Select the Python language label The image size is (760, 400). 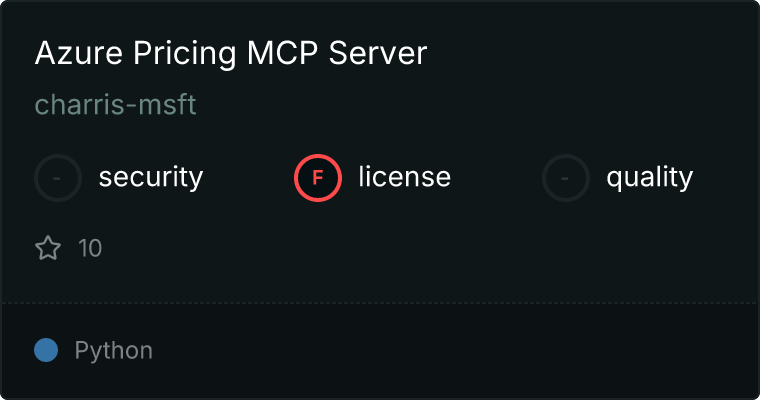point(114,351)
